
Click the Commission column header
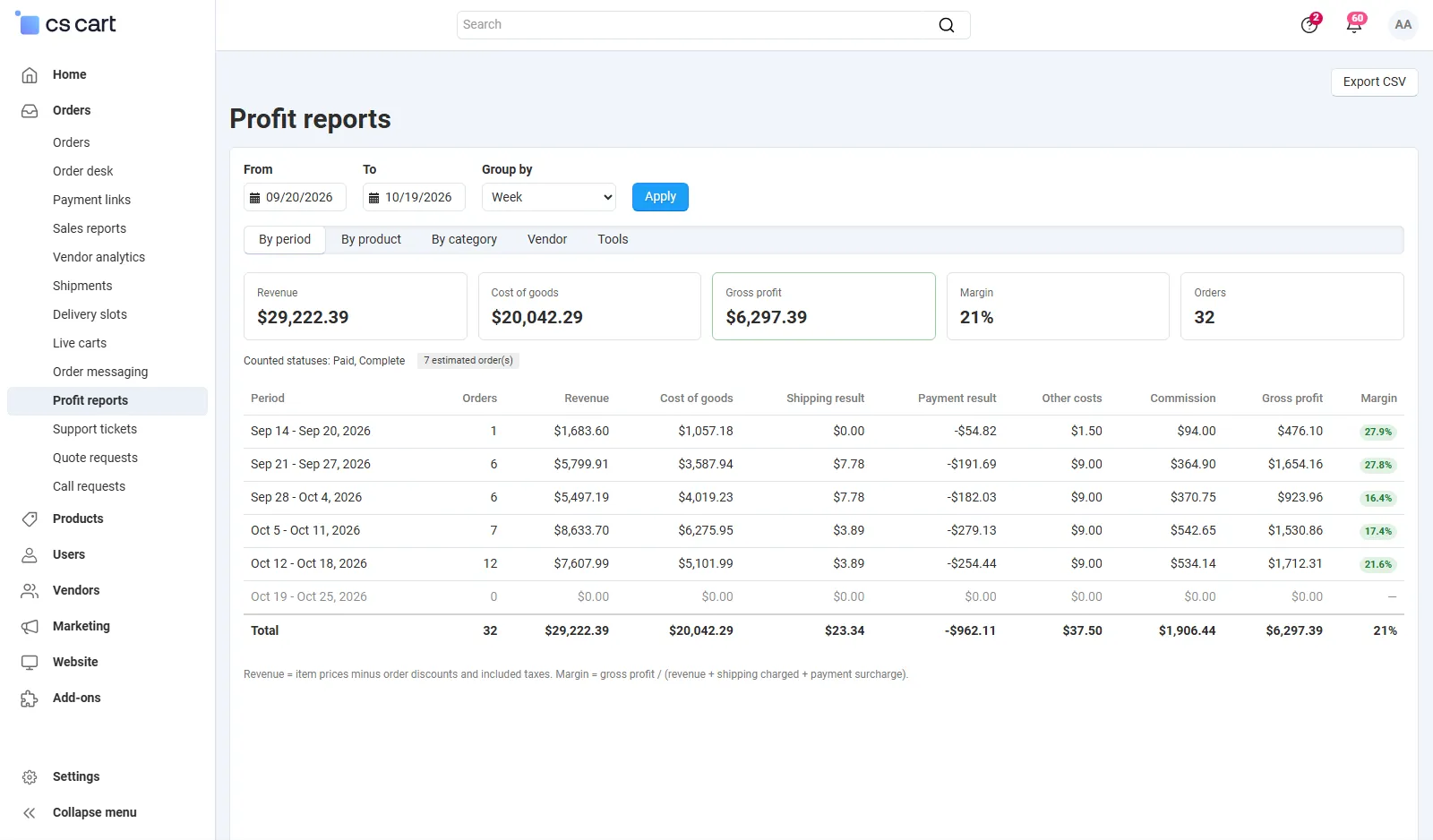tap(1183, 399)
